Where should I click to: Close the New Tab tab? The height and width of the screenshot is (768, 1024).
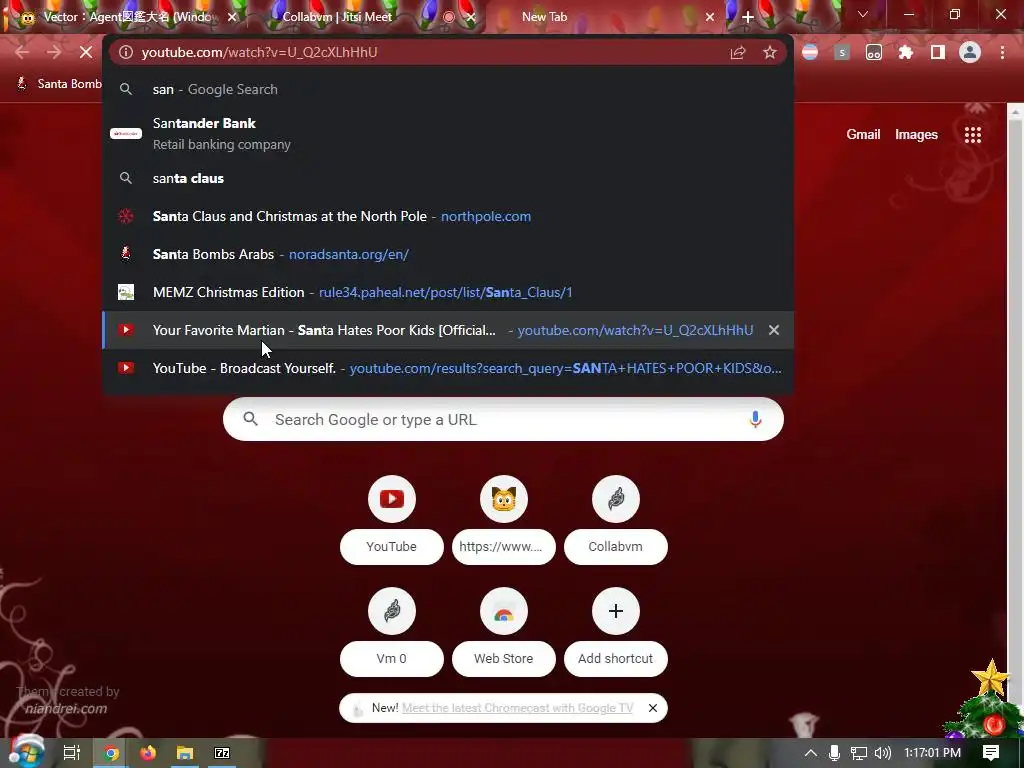point(710,17)
